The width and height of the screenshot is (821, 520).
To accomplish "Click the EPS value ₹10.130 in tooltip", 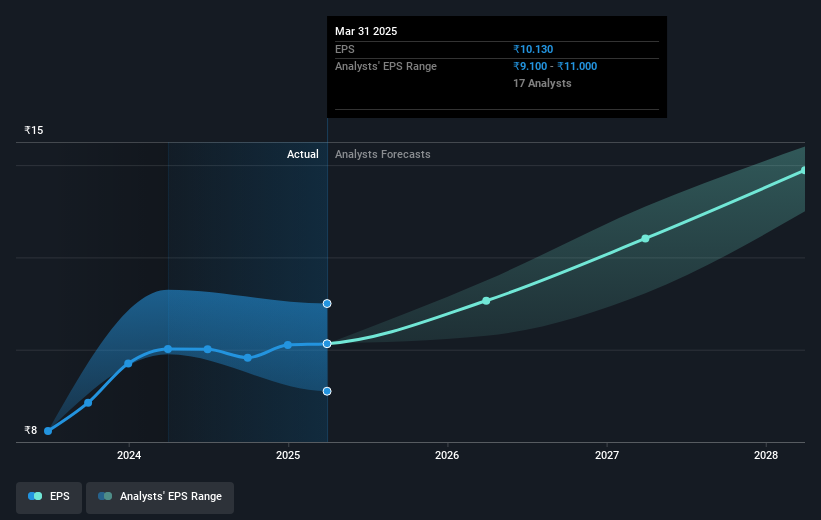I will tap(533, 49).
